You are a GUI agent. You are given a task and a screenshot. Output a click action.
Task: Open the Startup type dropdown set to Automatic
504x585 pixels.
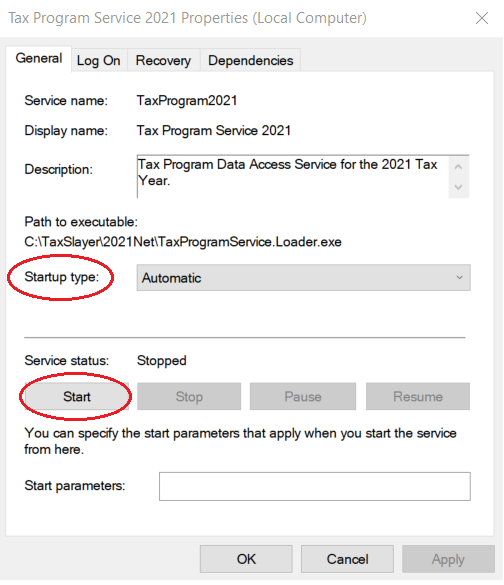[303, 278]
